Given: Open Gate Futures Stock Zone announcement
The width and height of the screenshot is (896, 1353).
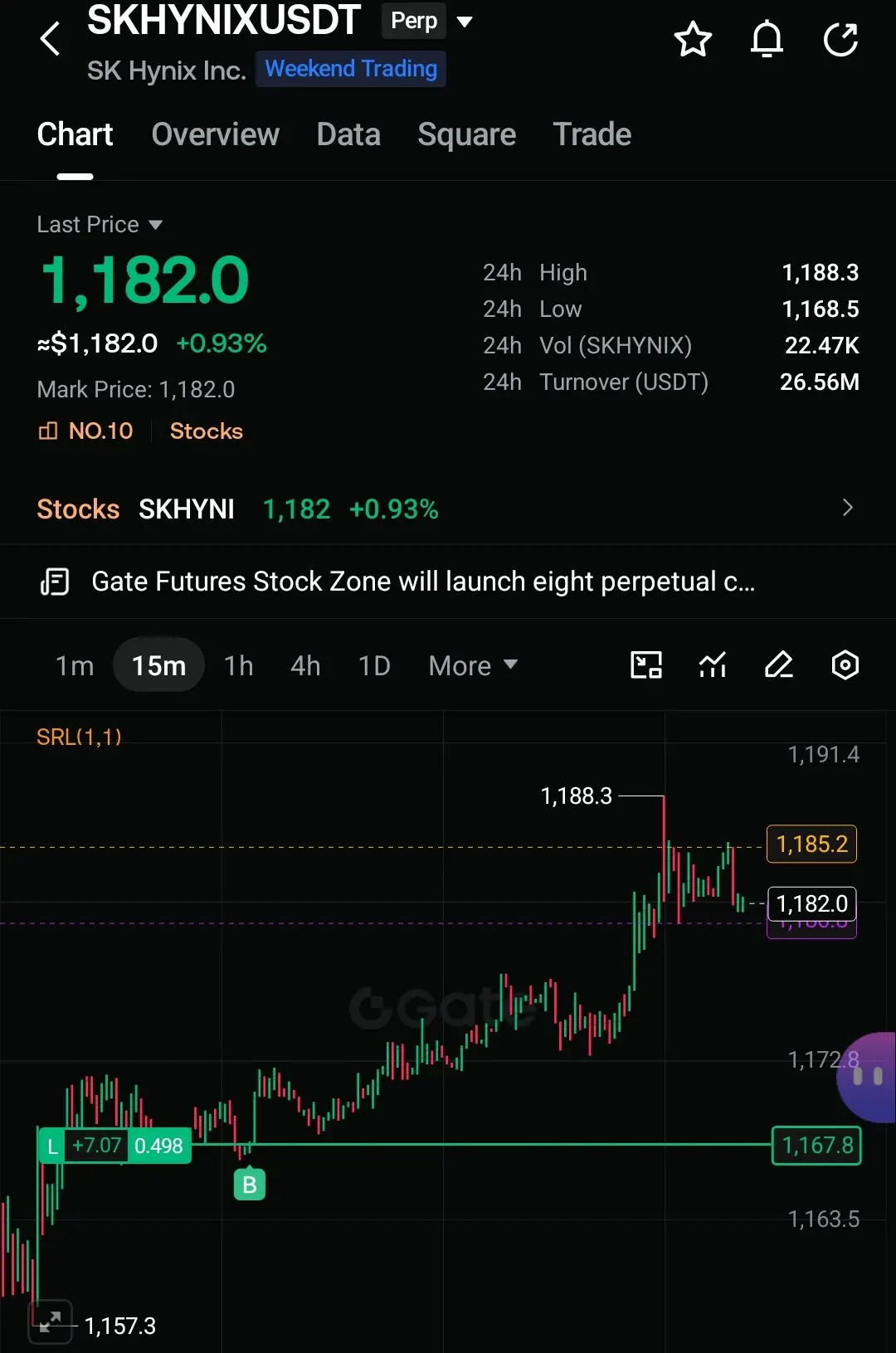Looking at the screenshot, I should click(423, 582).
